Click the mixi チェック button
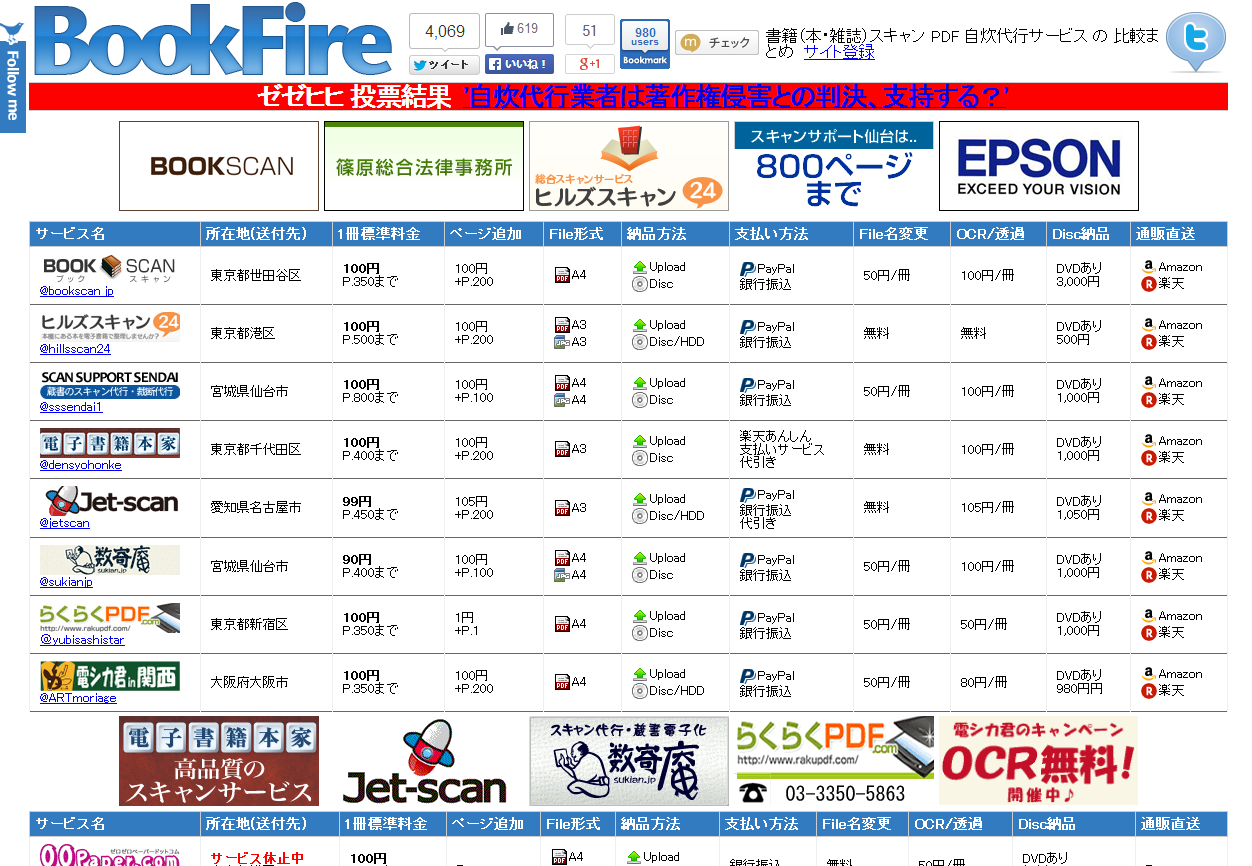The height and width of the screenshot is (866, 1252). click(x=717, y=43)
